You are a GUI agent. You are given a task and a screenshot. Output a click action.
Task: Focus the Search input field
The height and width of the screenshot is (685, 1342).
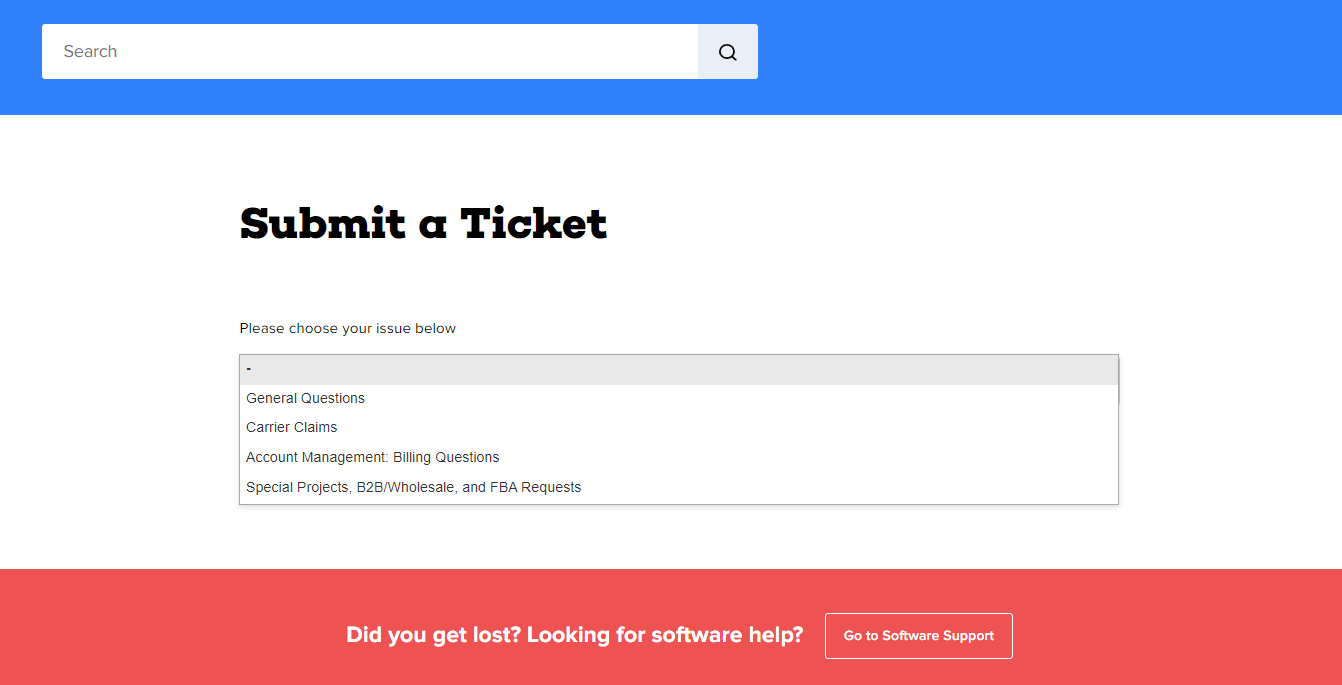370,52
